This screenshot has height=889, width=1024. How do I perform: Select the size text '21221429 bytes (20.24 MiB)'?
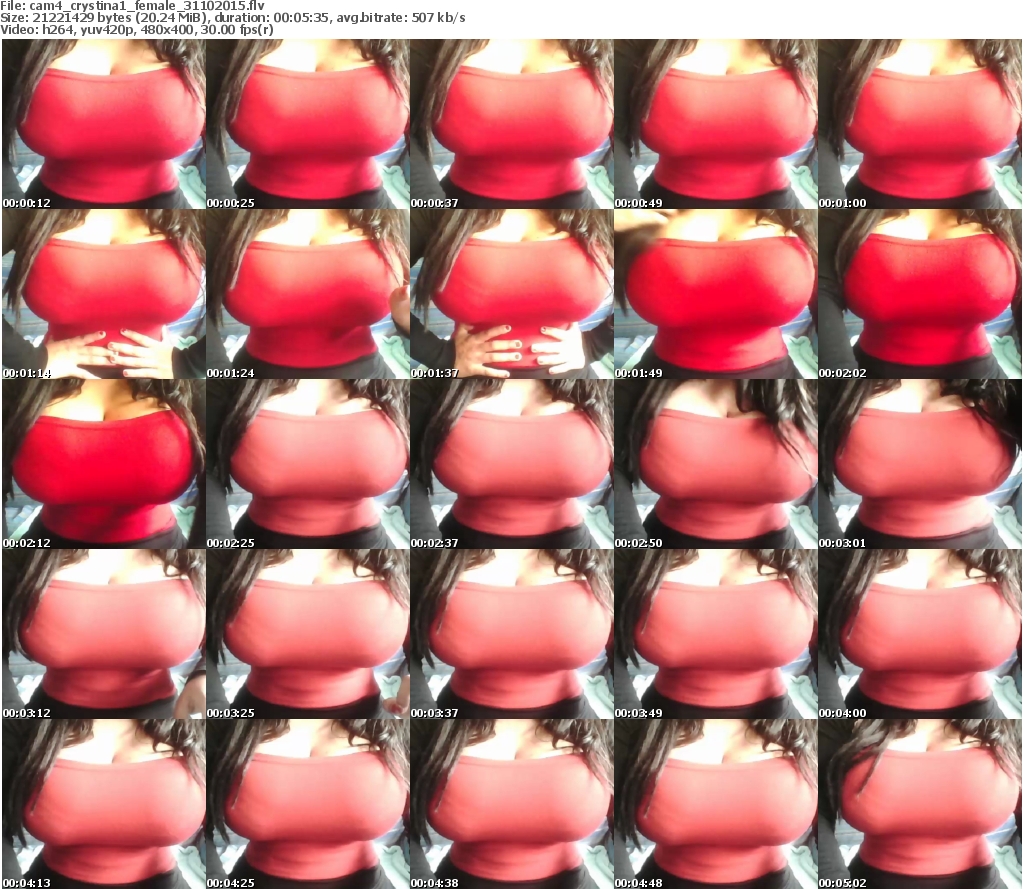[x=115, y=18]
